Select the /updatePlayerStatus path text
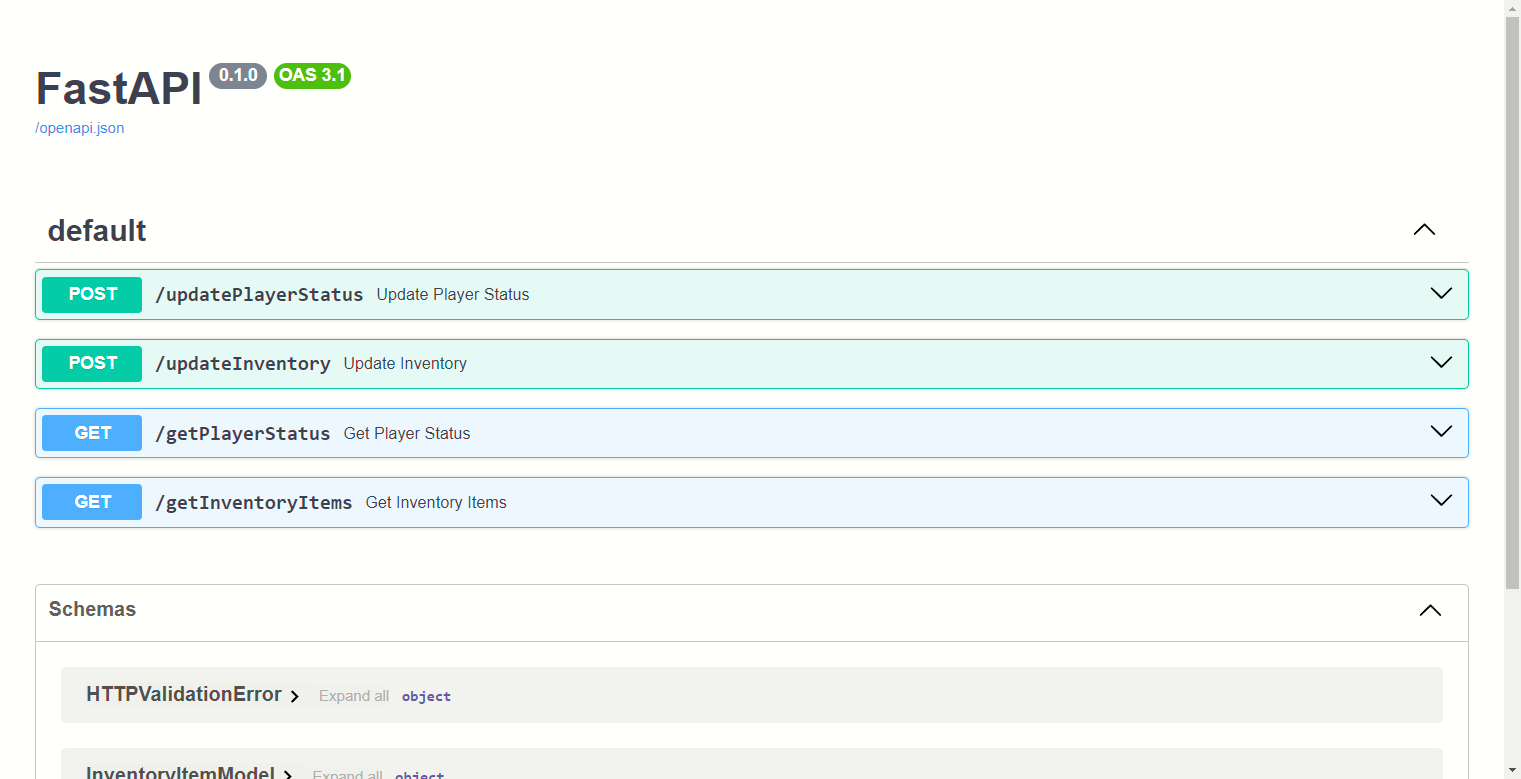 coord(259,295)
